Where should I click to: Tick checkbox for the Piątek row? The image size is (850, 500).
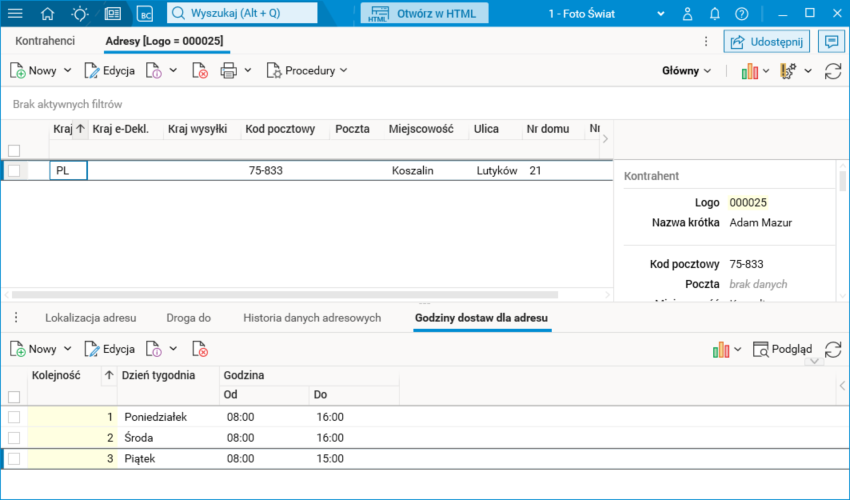pos(14,458)
